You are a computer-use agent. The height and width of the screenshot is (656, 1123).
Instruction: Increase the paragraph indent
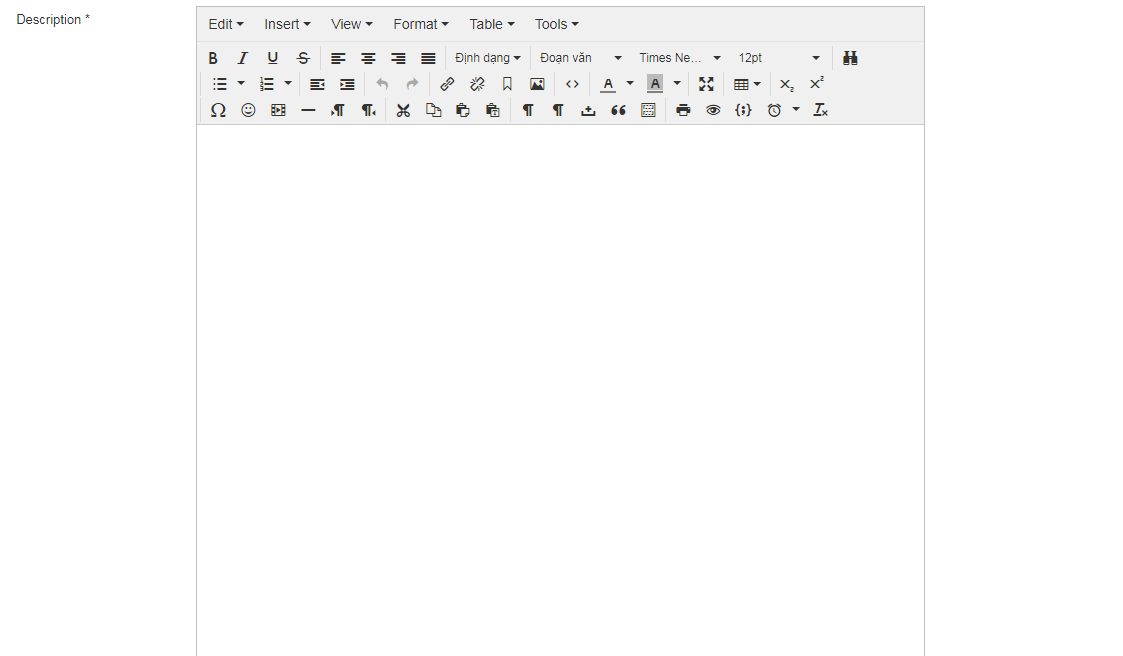point(347,85)
